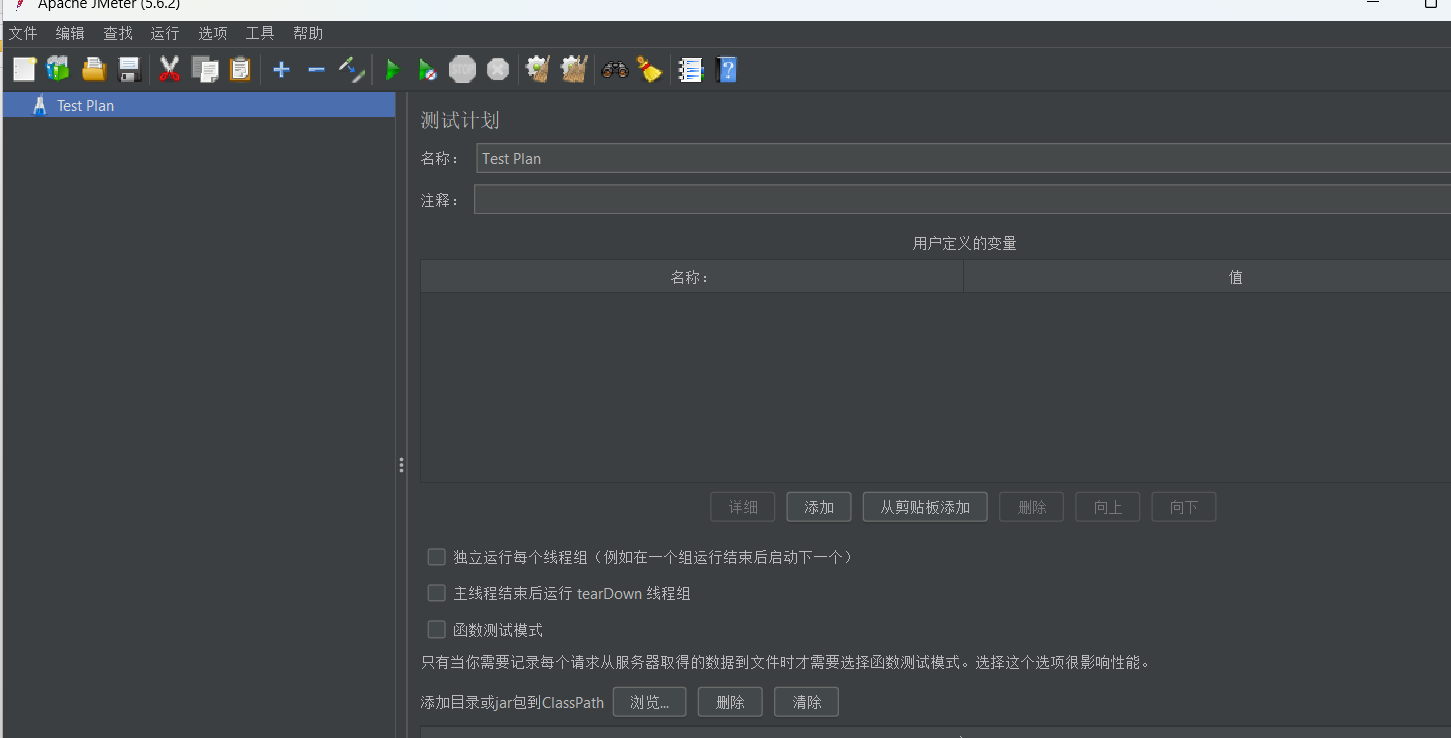Image resolution: width=1451 pixels, height=738 pixels.
Task: Click the 用户定义的变量 label
Action: 965,243
